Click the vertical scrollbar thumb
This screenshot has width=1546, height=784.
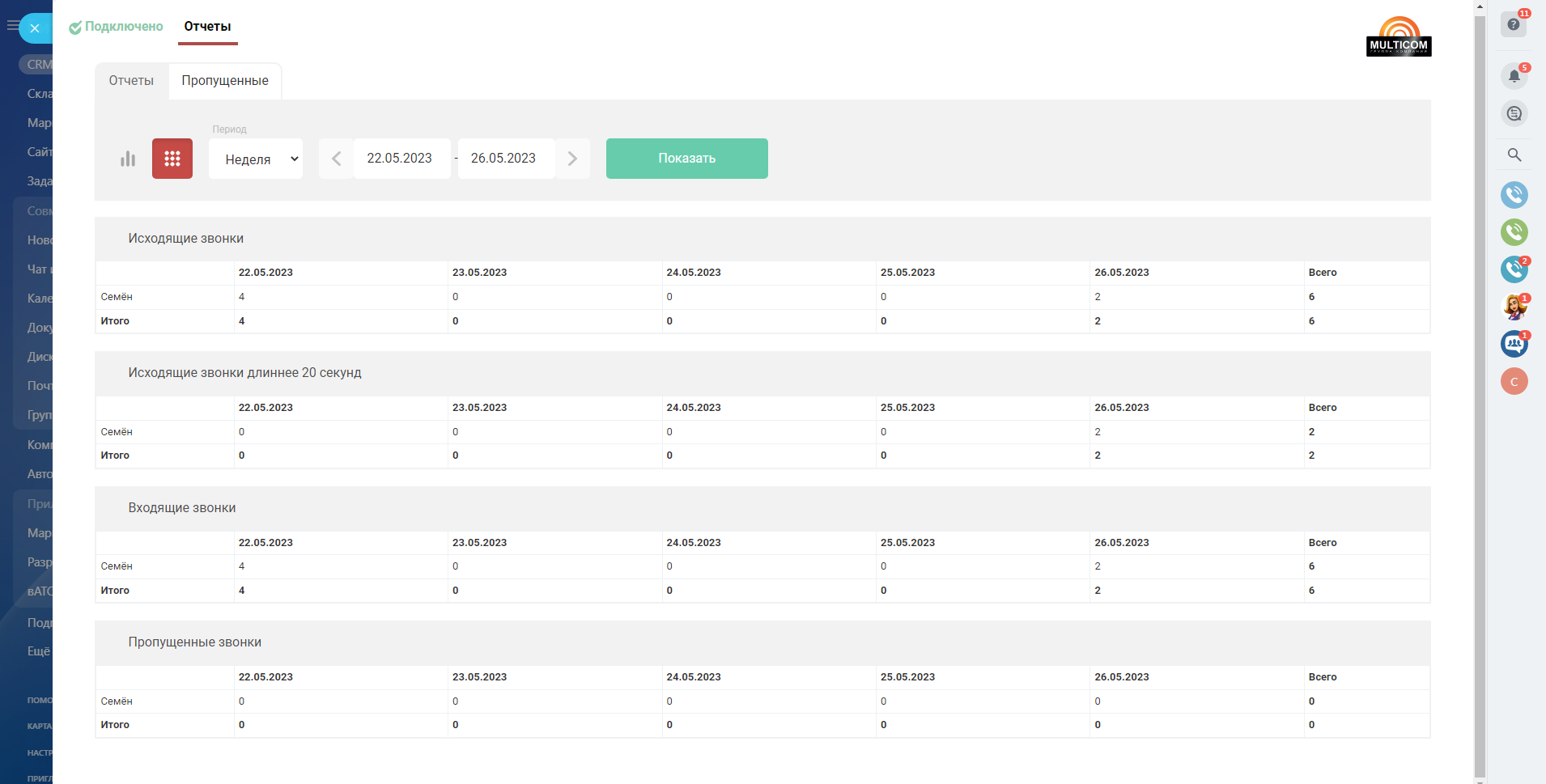[1480, 396]
